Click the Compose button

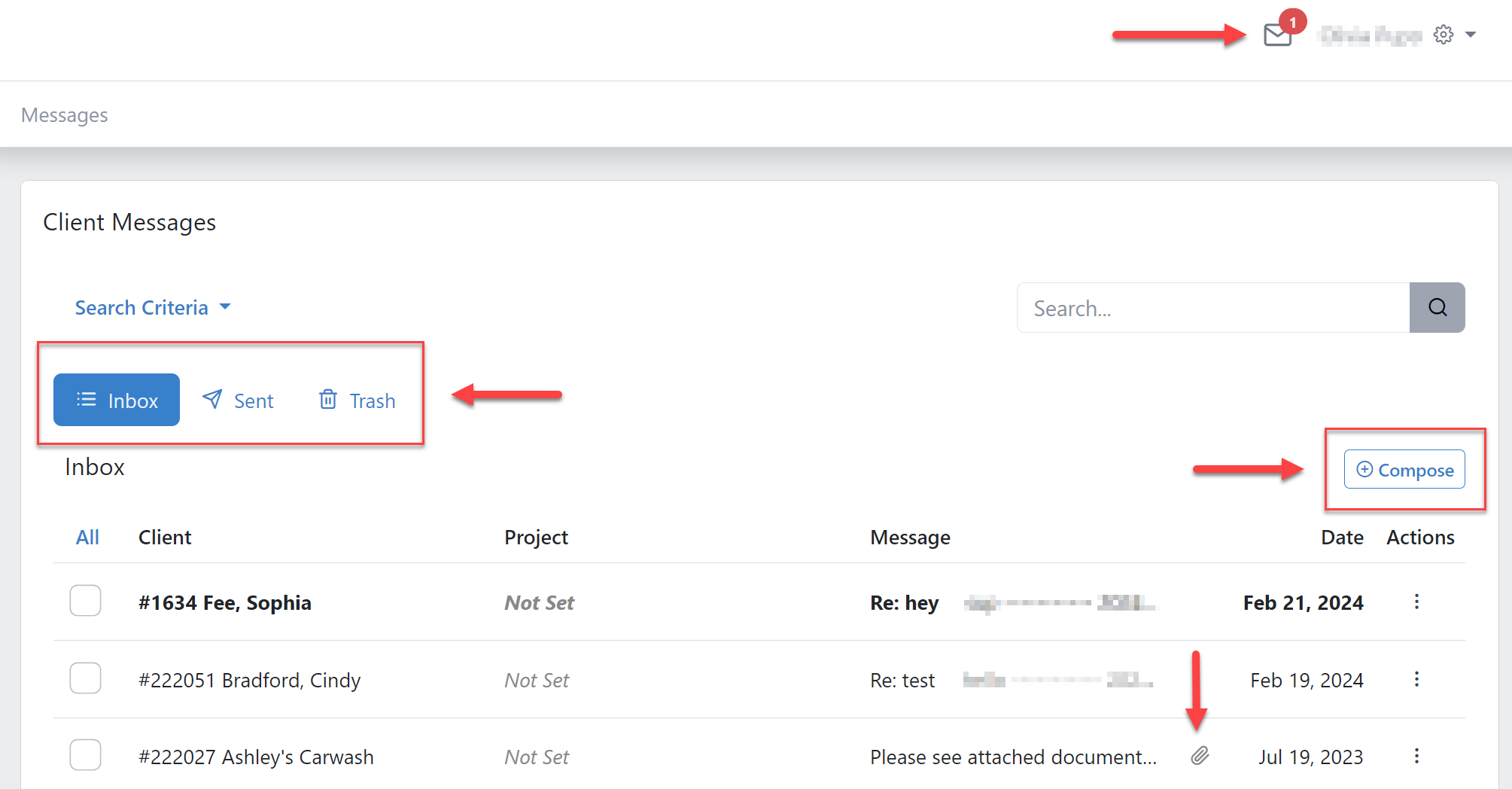click(1403, 469)
